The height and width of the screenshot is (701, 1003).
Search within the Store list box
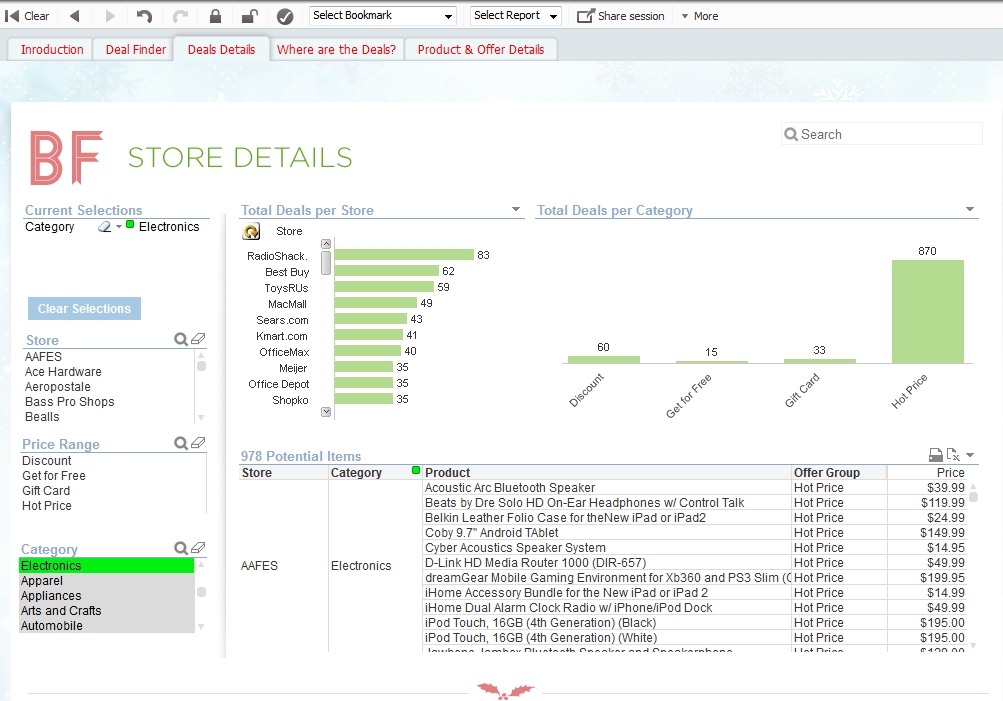(x=181, y=339)
